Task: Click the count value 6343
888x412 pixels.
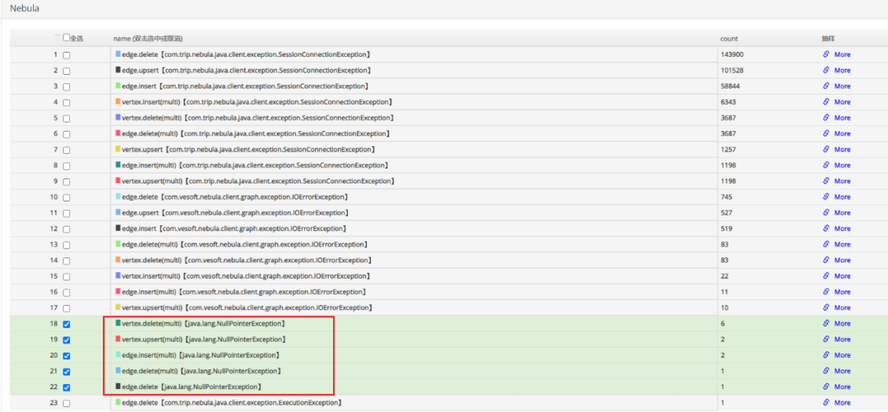Action: 728,102
